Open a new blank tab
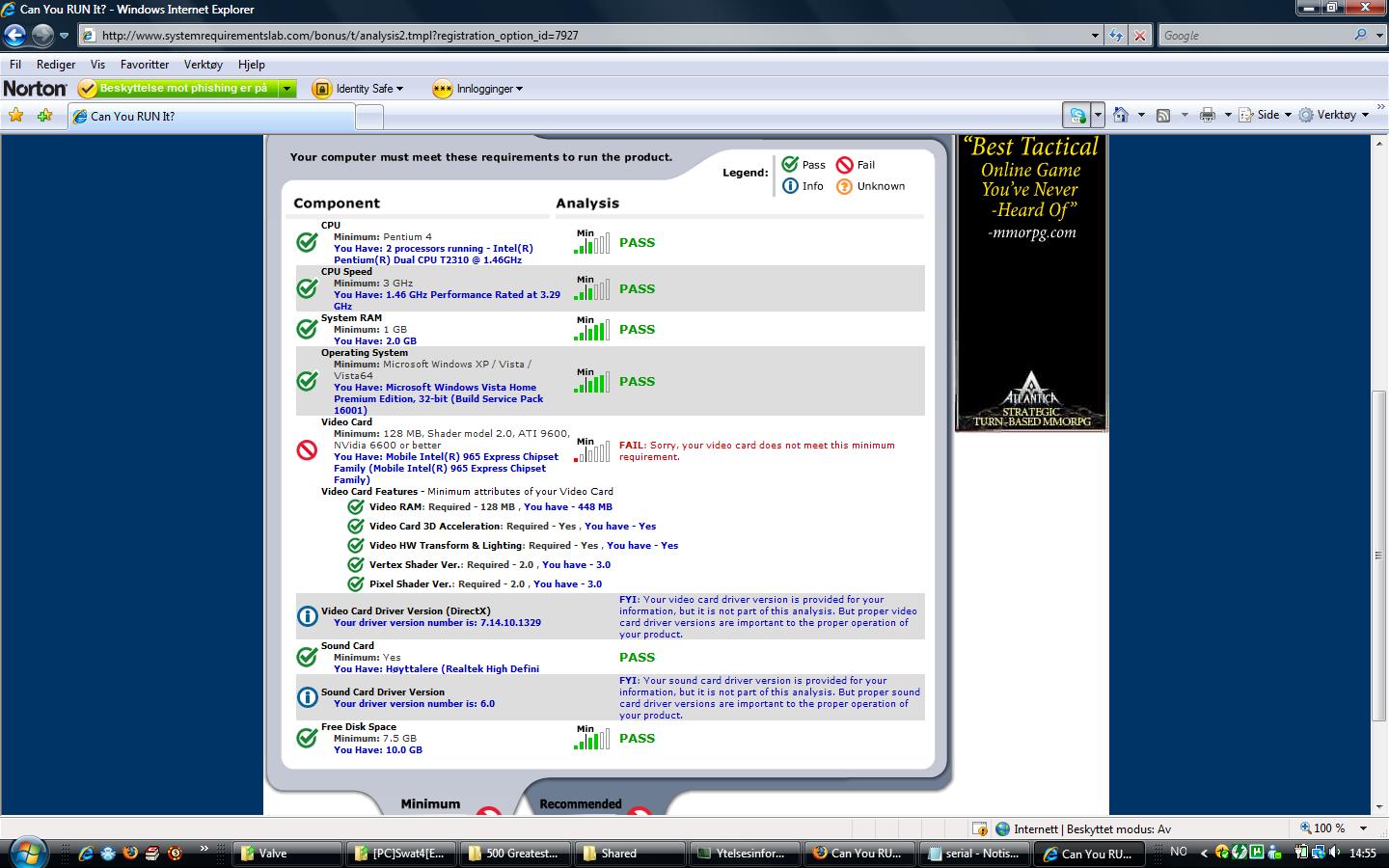 pyautogui.click(x=369, y=118)
